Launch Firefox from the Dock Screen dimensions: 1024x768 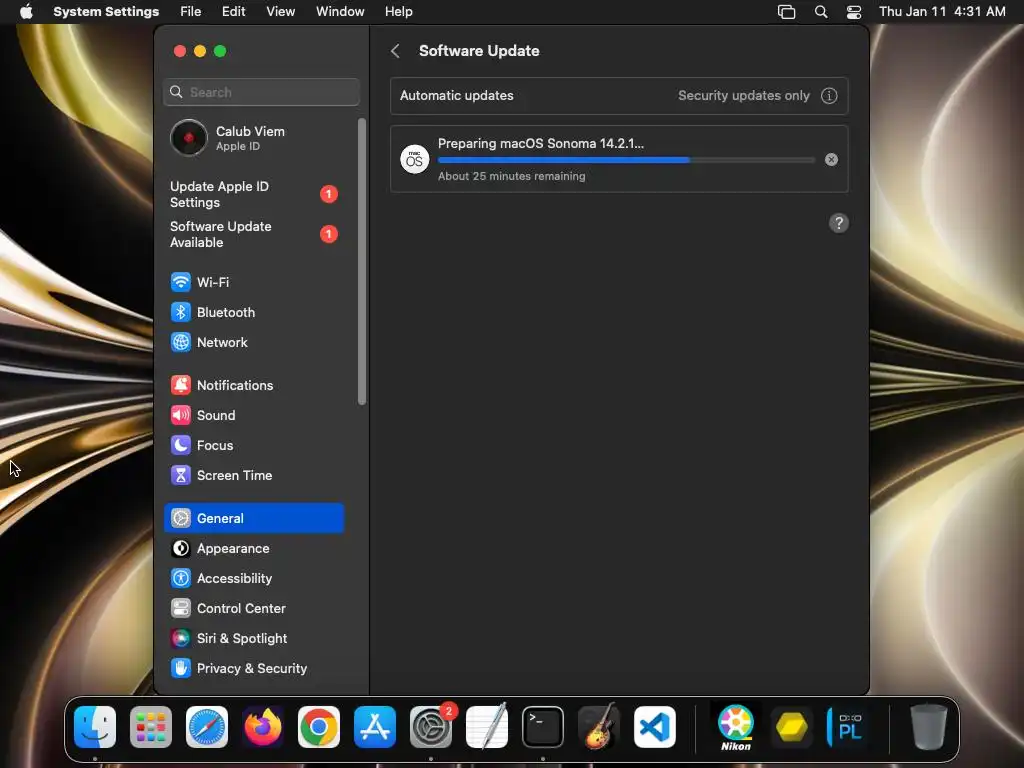pyautogui.click(x=263, y=727)
